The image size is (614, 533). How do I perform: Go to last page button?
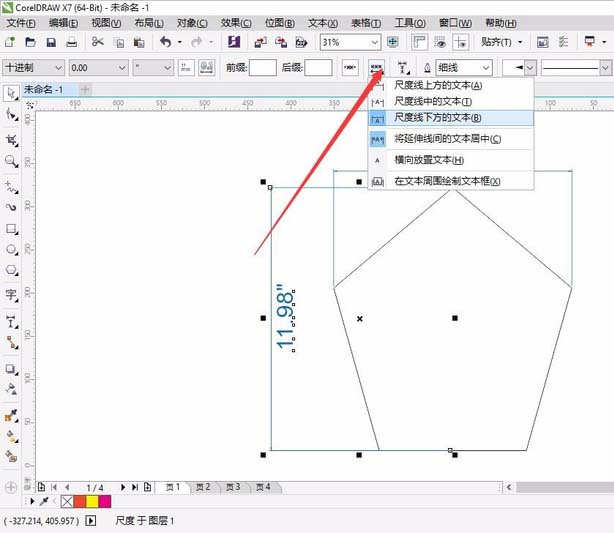click(135, 487)
